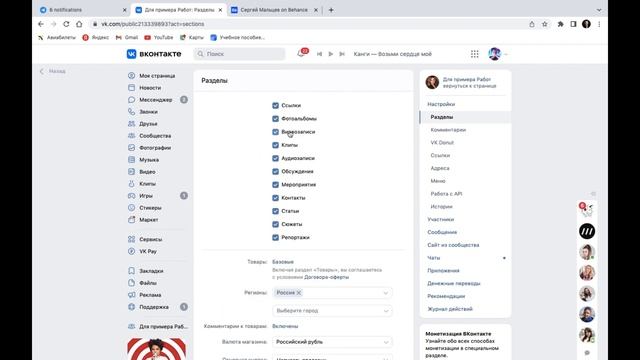Viewport: 640px width, 360px height.
Task: Skip to next track in player
Action: [342, 54]
